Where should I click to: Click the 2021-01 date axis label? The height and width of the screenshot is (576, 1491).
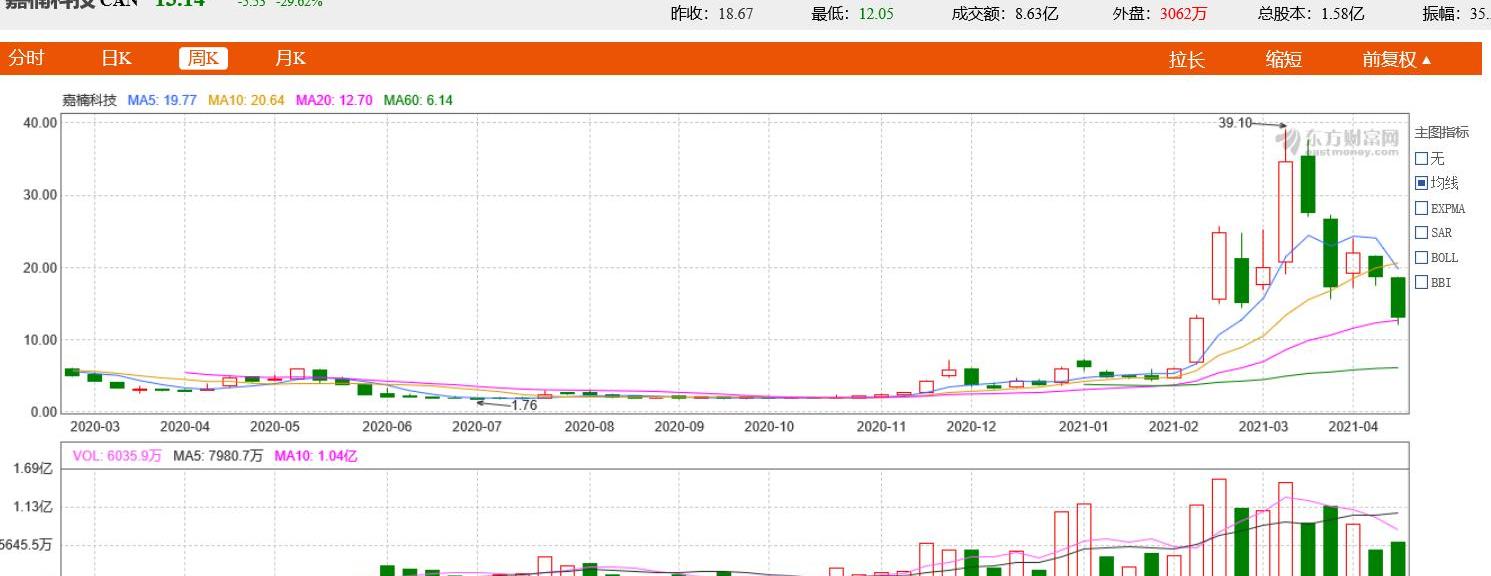(x=1084, y=426)
